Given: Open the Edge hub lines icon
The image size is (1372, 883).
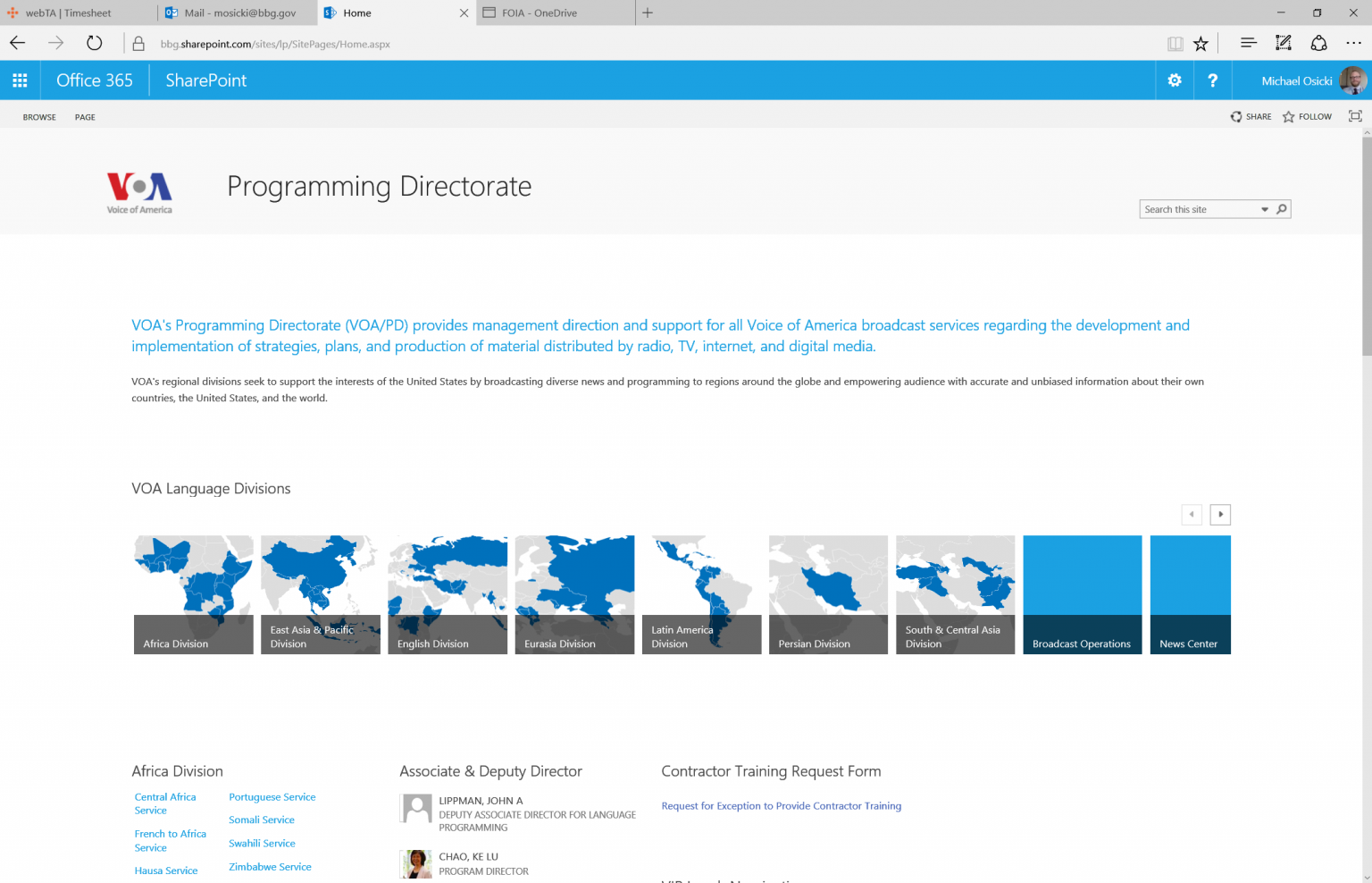Looking at the screenshot, I should click(1248, 43).
